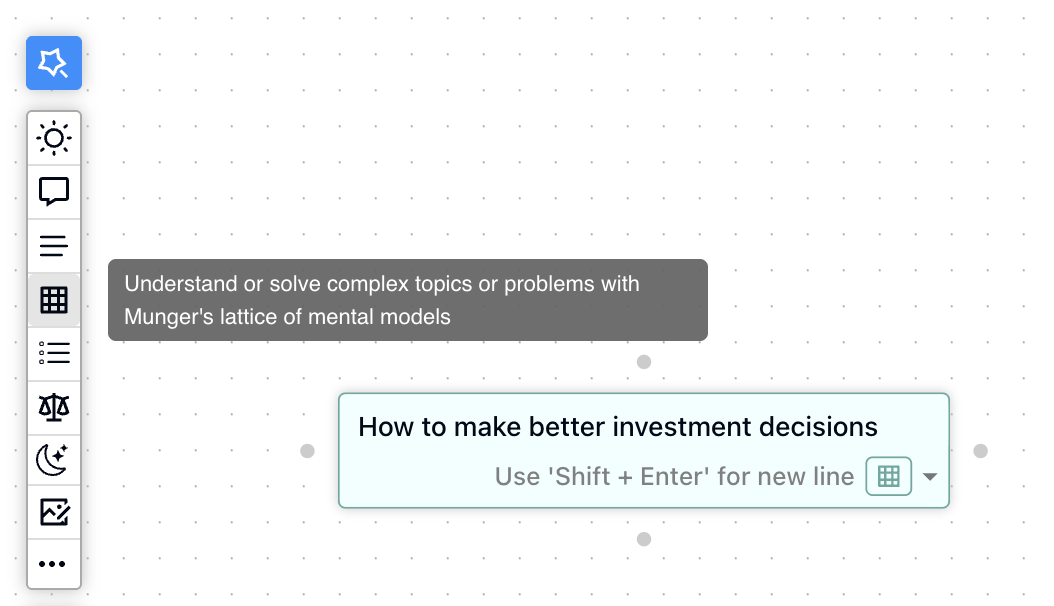1054x606 pixels.
Task: Click the bottom resize handle below the prompt box
Action: [644, 538]
